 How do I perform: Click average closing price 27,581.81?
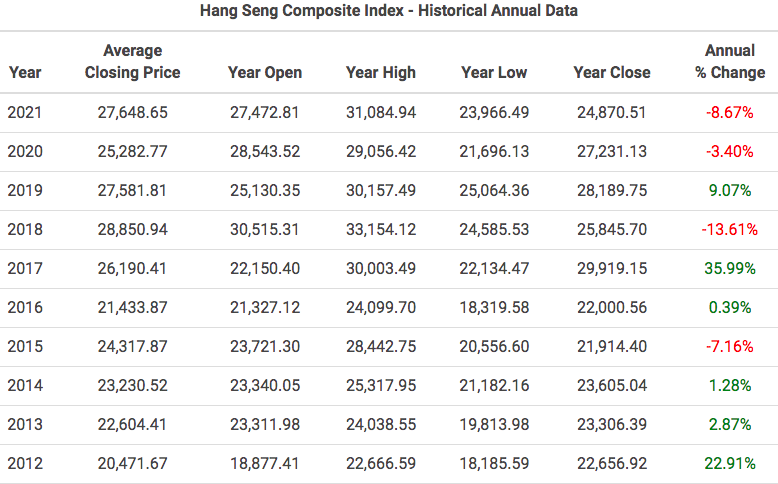click(x=132, y=191)
